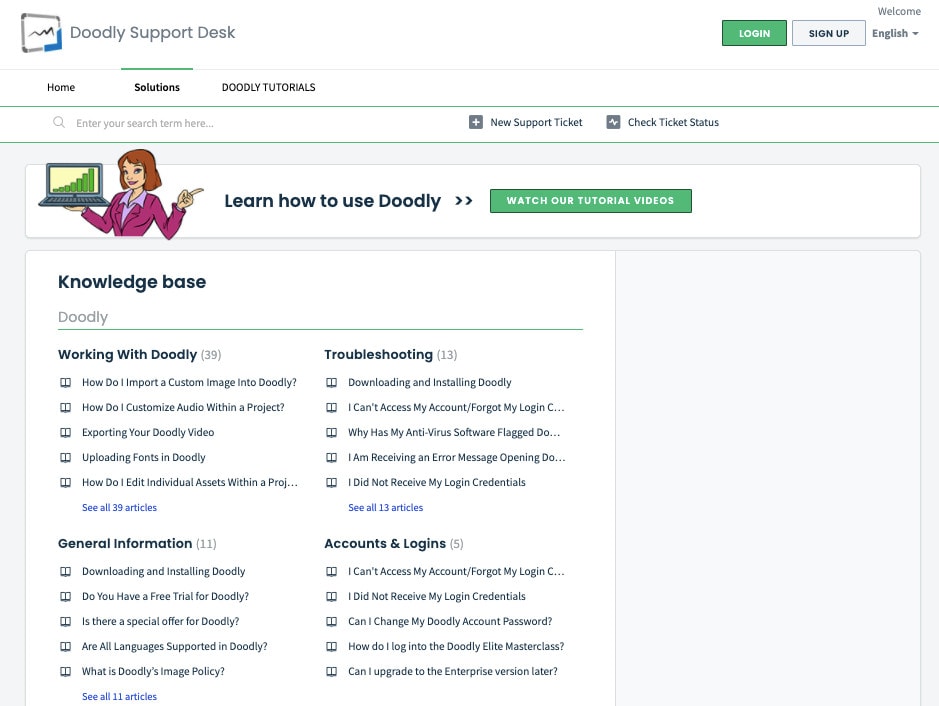939x706 pixels.
Task: Open How Do I Edit Individual Assets article
Action: [190, 483]
